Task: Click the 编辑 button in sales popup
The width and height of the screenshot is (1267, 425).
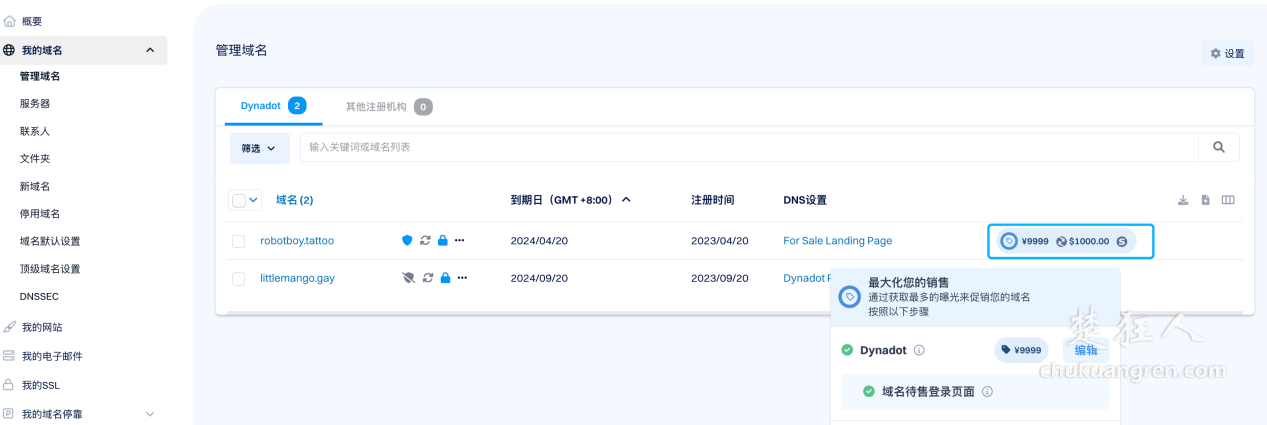Action: pos(1086,350)
